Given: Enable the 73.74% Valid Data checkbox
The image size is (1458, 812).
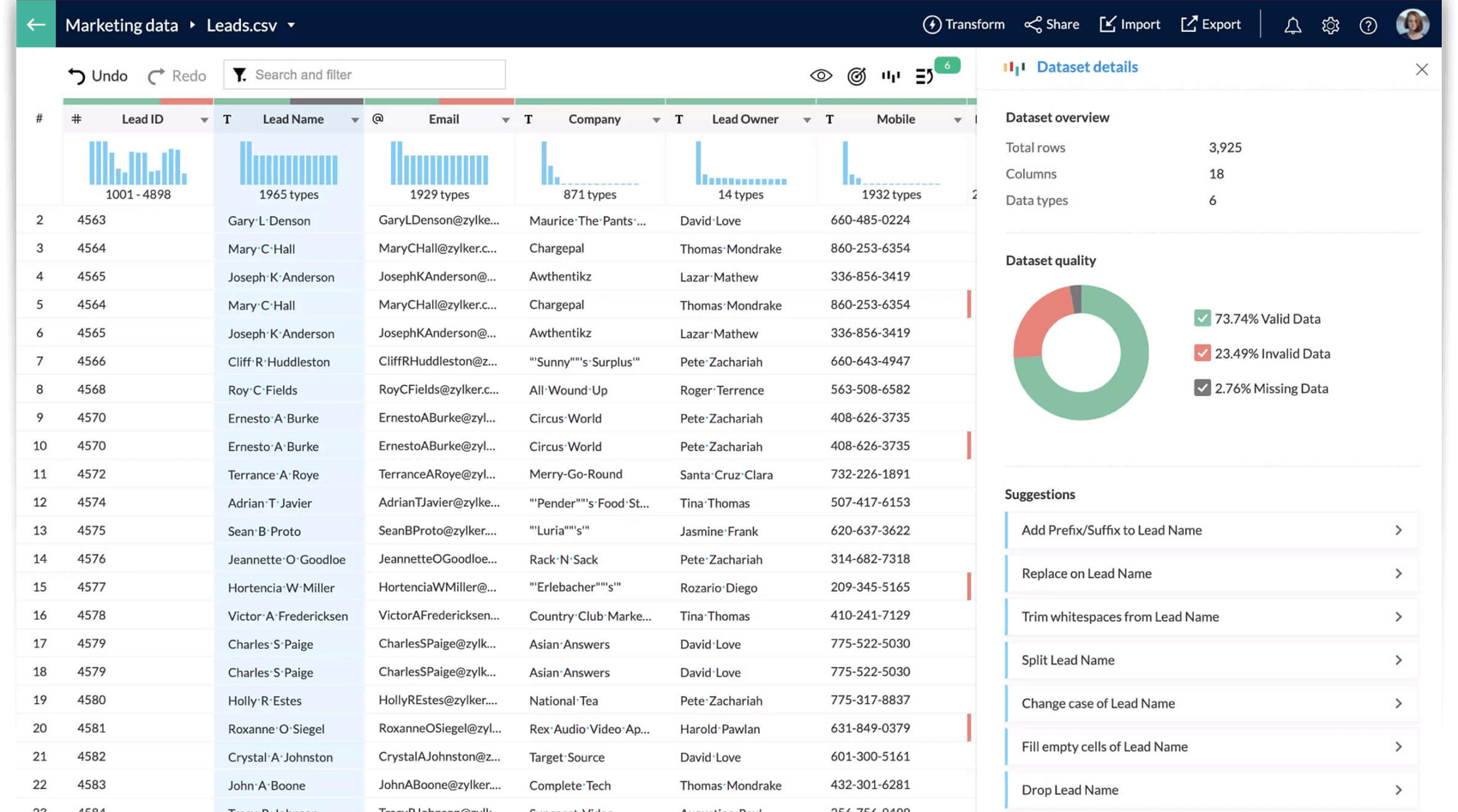Looking at the screenshot, I should tap(1202, 317).
